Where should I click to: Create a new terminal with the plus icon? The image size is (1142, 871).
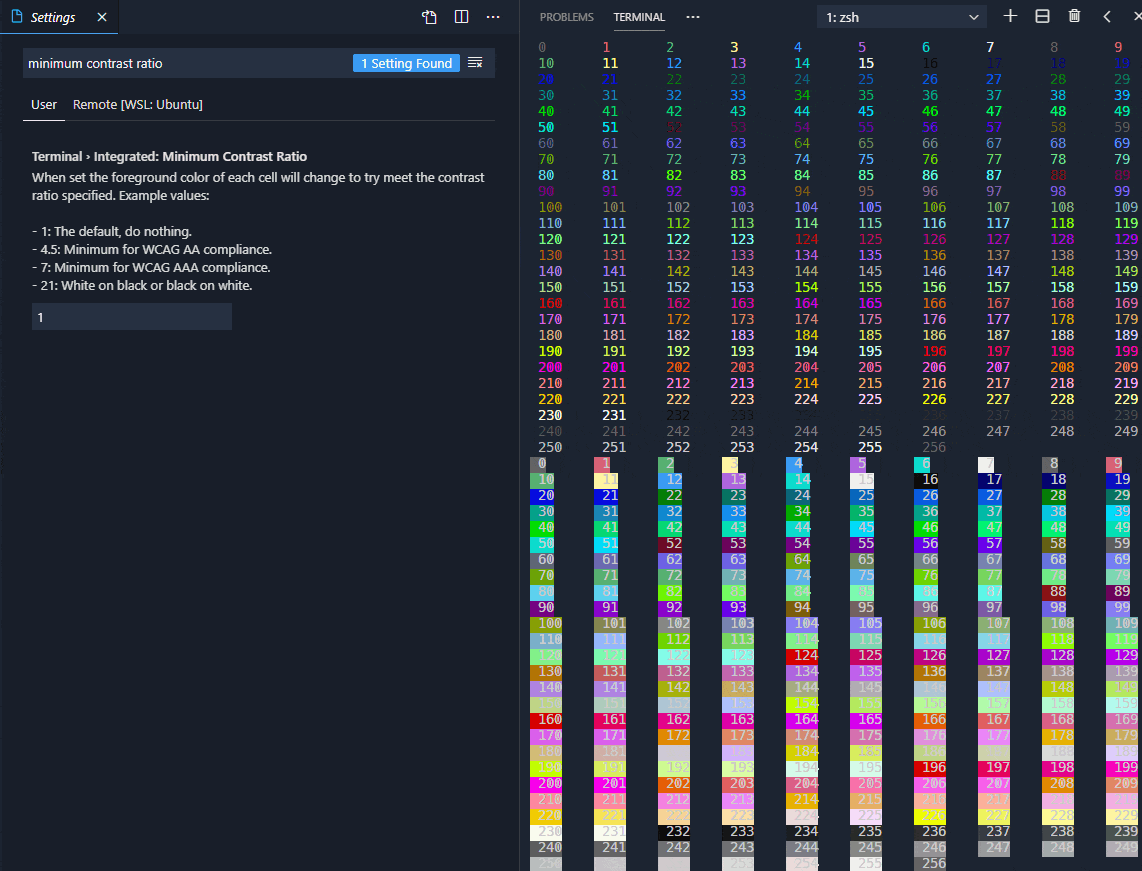[x=1010, y=16]
